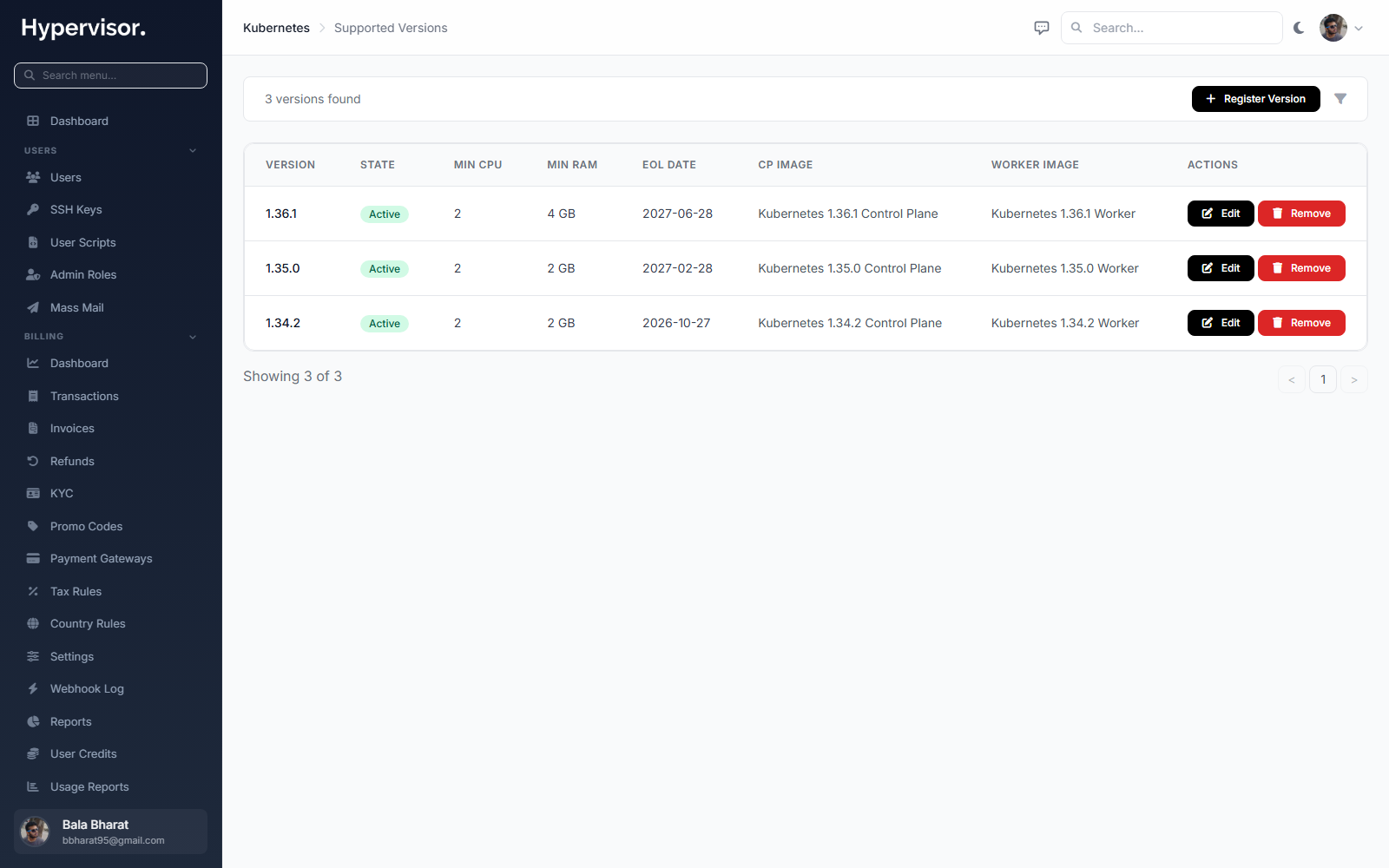Collapse the BILLING menu section

(x=193, y=337)
